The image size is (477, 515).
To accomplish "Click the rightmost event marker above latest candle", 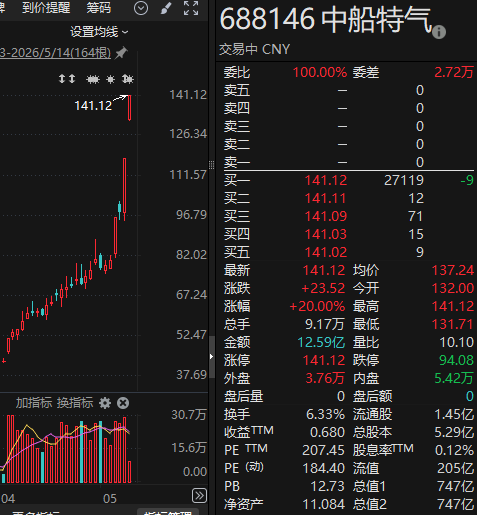I will tap(128, 79).
